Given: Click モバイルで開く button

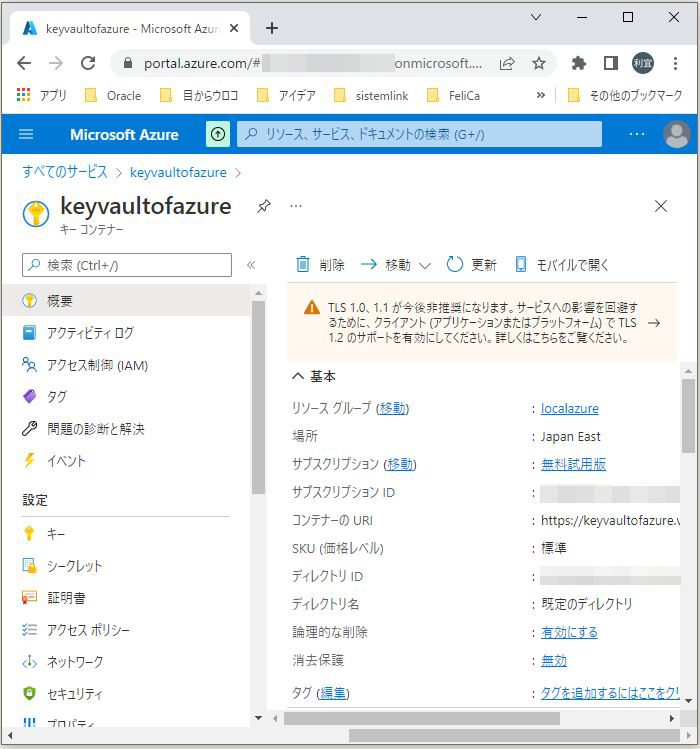Looking at the screenshot, I should (562, 265).
